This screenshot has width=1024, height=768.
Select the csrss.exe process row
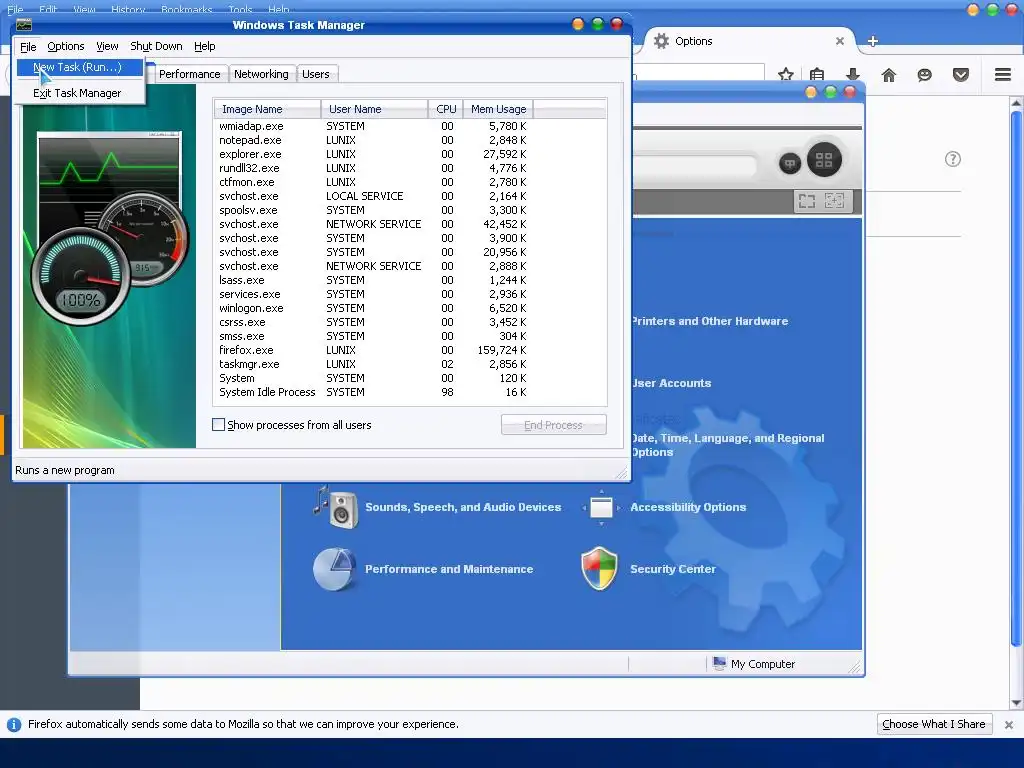409,323
